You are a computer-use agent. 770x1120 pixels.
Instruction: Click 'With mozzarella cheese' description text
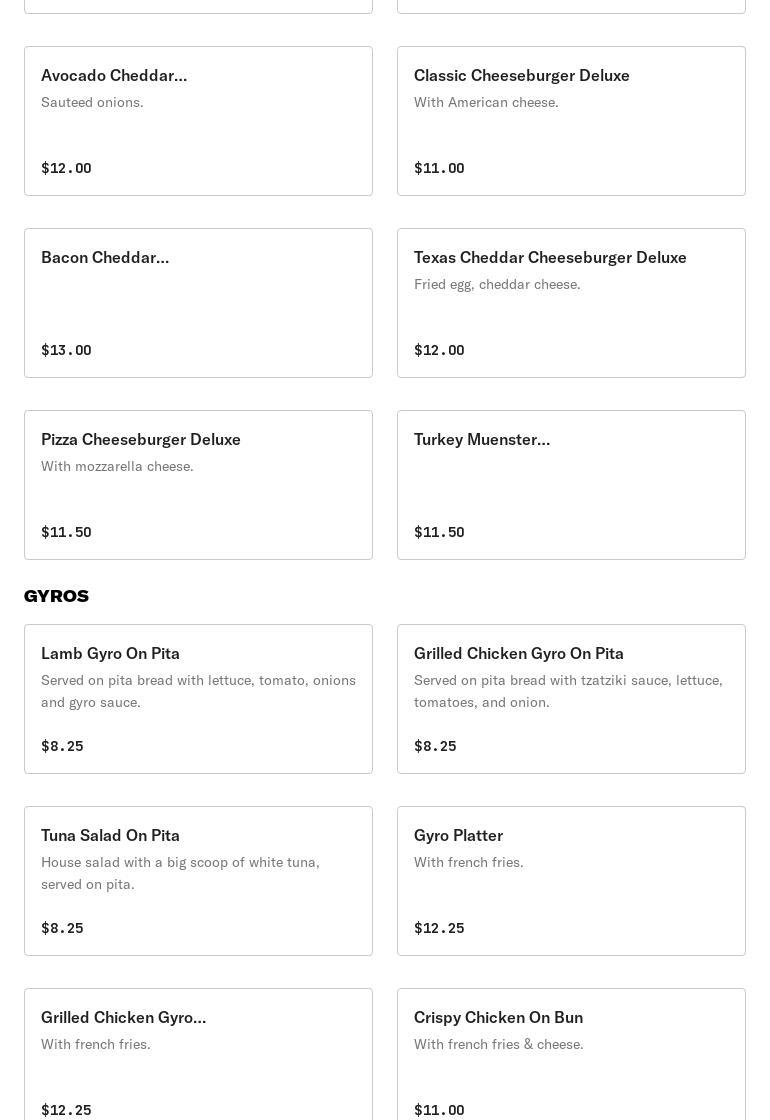tap(117, 466)
